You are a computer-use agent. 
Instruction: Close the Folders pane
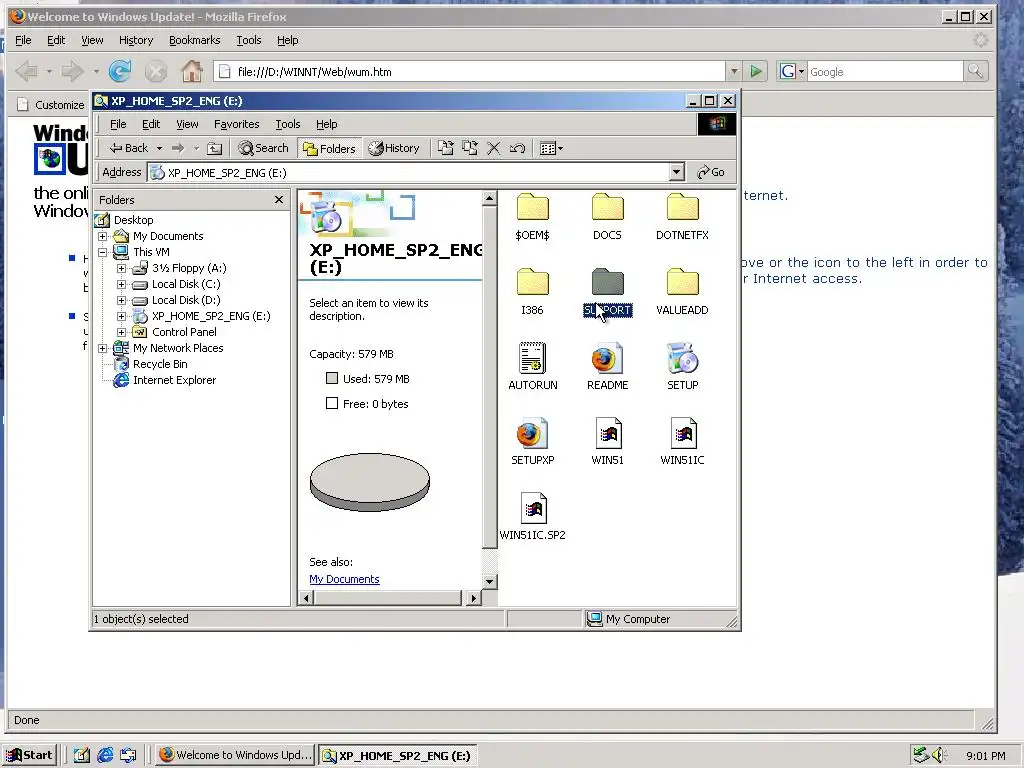[x=279, y=200]
